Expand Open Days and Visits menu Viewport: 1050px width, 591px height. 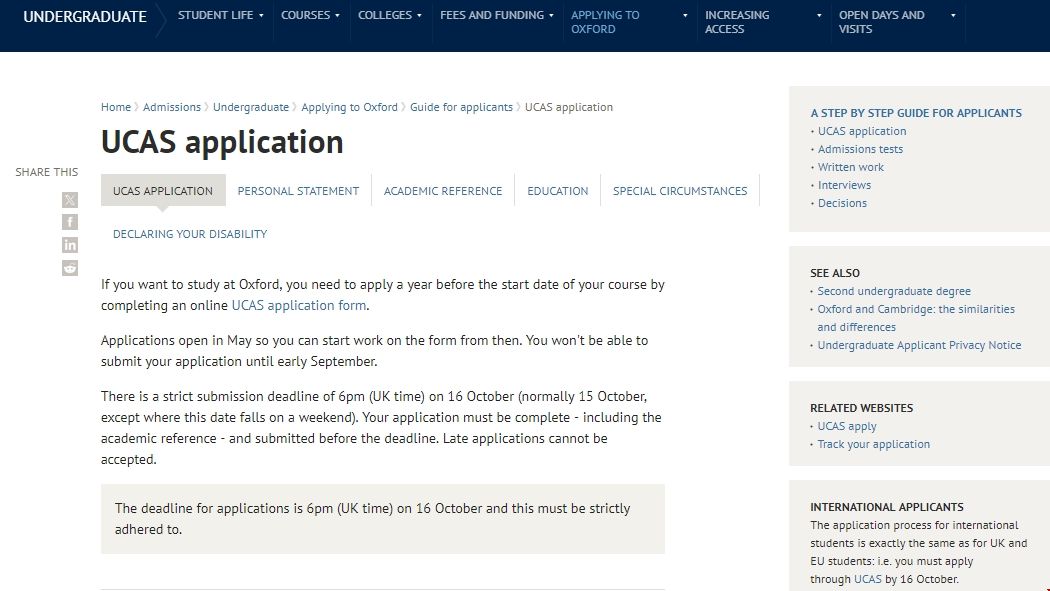(897, 22)
